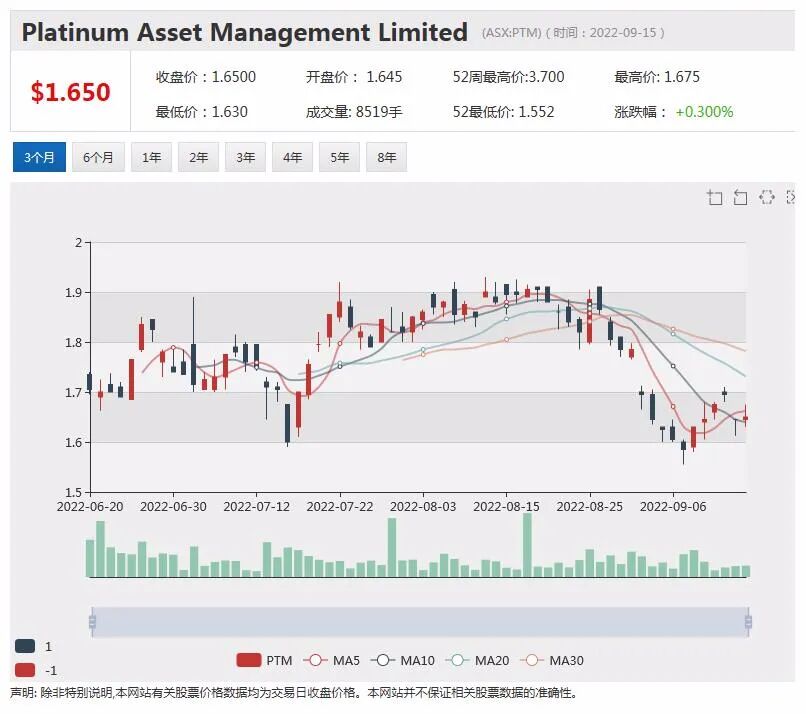Viewport: 806px width, 714px height.
Task: Click the right handle of zoom slider
Action: tap(748, 622)
